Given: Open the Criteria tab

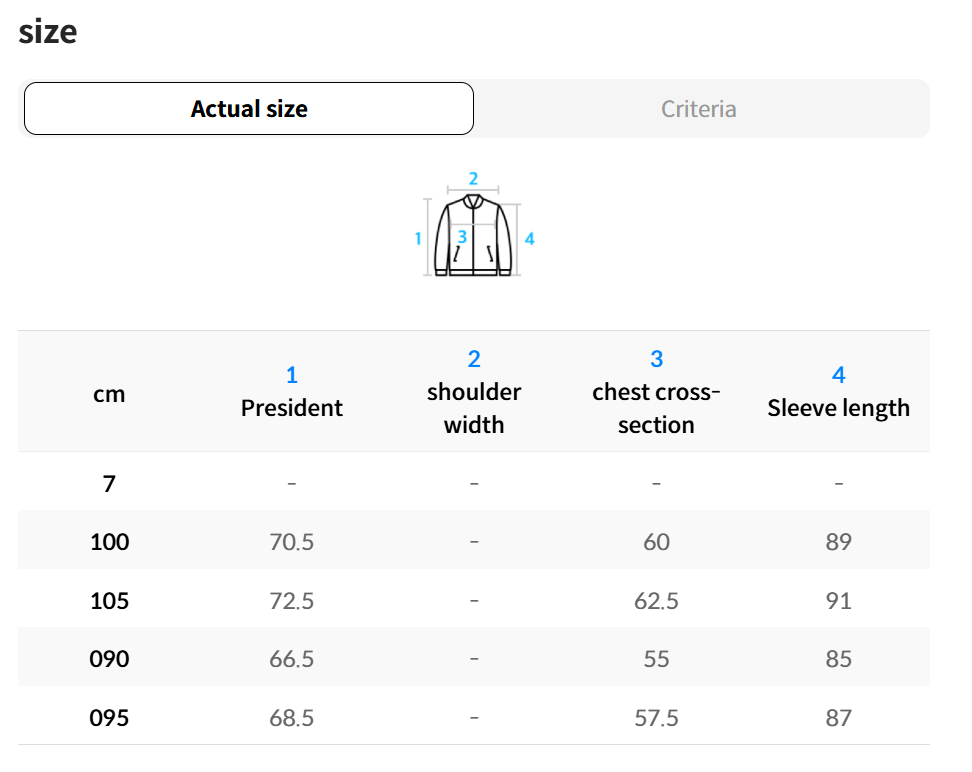Looking at the screenshot, I should (699, 109).
